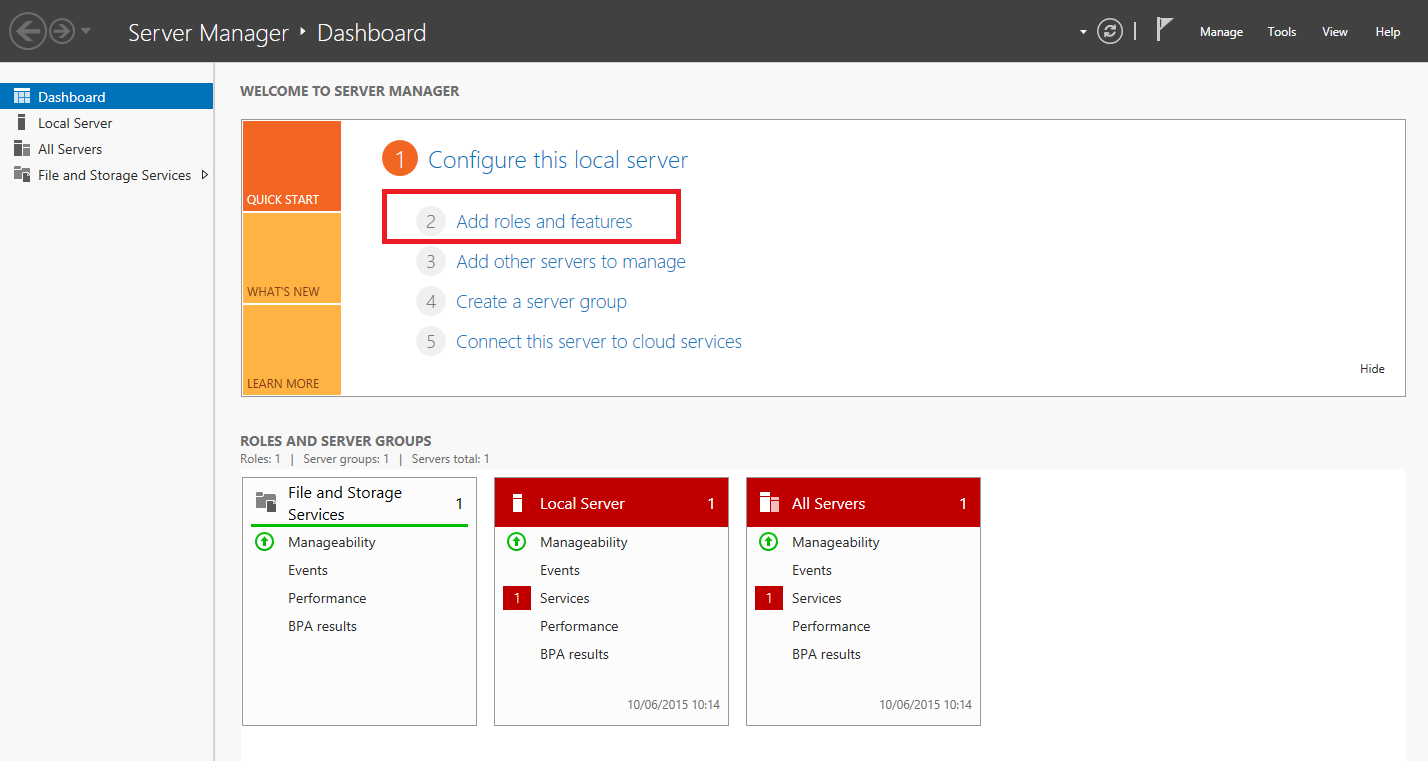Open the Tools menu

click(1282, 32)
